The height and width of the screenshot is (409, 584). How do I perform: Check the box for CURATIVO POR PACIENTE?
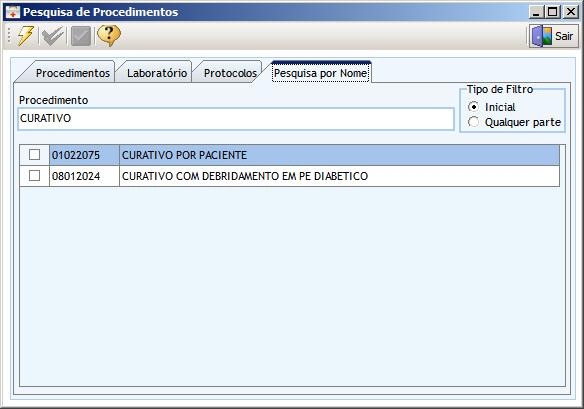coord(34,155)
